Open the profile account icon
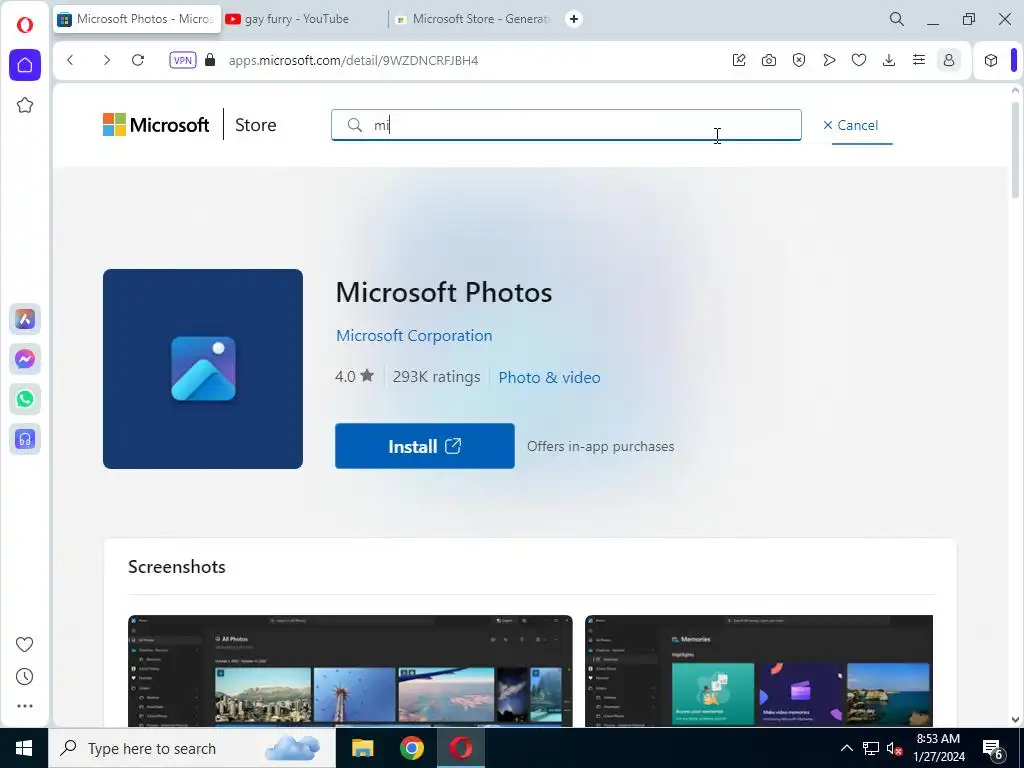Image resolution: width=1024 pixels, height=768 pixels. (x=949, y=60)
